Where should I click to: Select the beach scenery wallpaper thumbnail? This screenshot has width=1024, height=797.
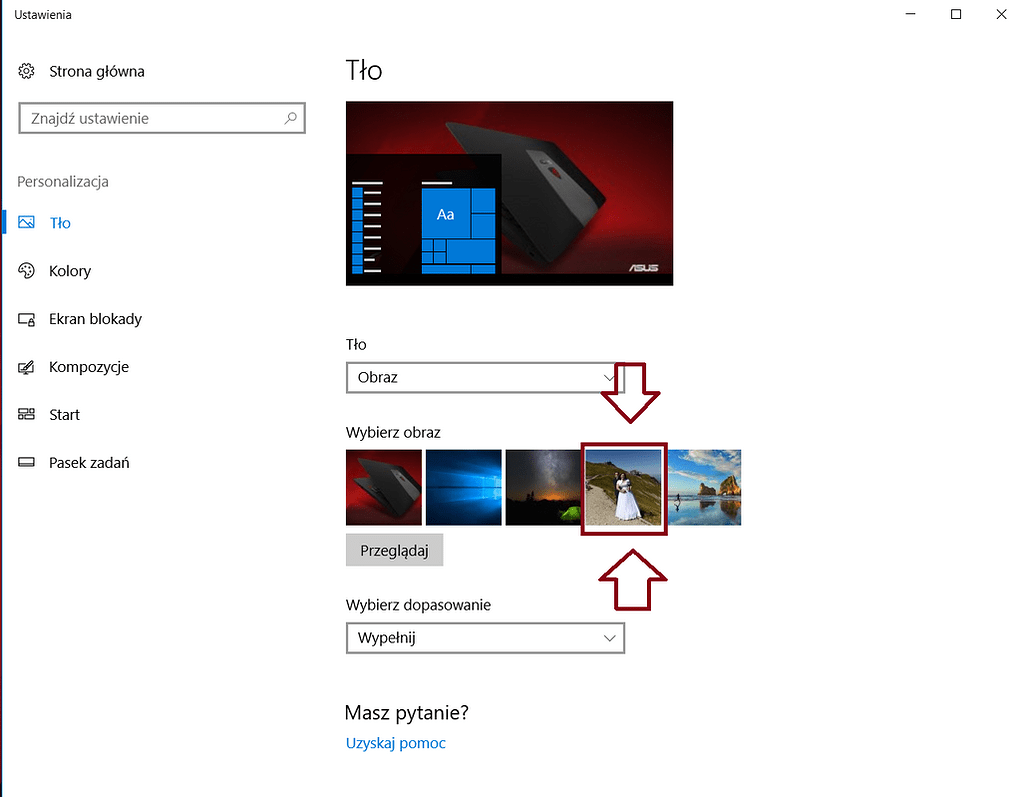click(x=704, y=488)
